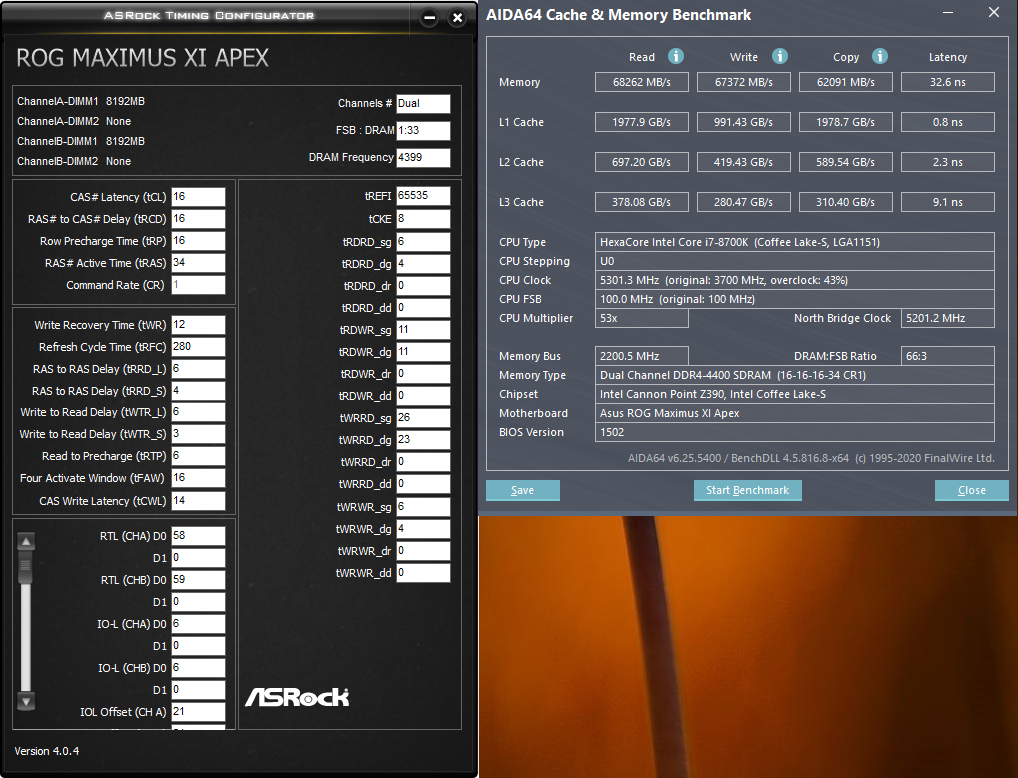Click the L2 Cache Latency value 2.3 ns
Viewport: 1018px width, 778px height.
947,162
